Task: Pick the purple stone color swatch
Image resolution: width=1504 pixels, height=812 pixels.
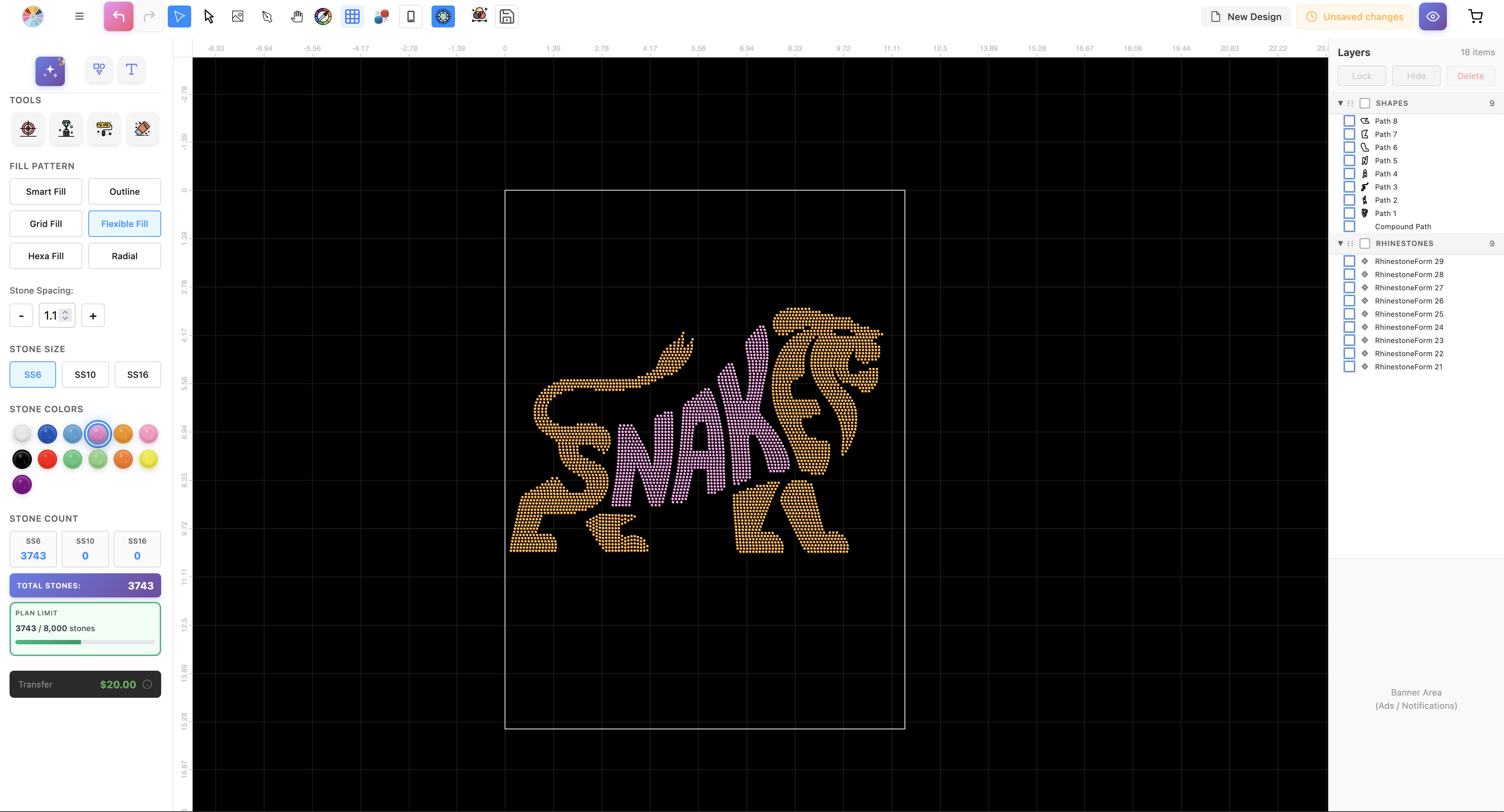Action: tap(22, 484)
